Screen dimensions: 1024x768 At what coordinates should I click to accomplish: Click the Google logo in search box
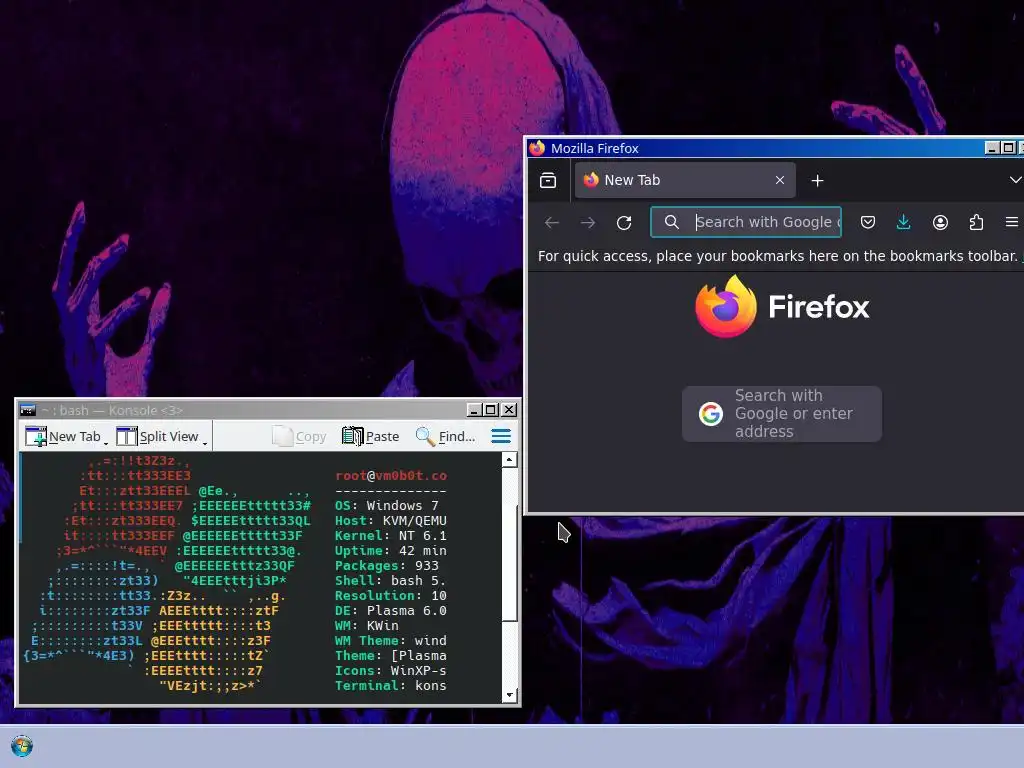(711, 414)
